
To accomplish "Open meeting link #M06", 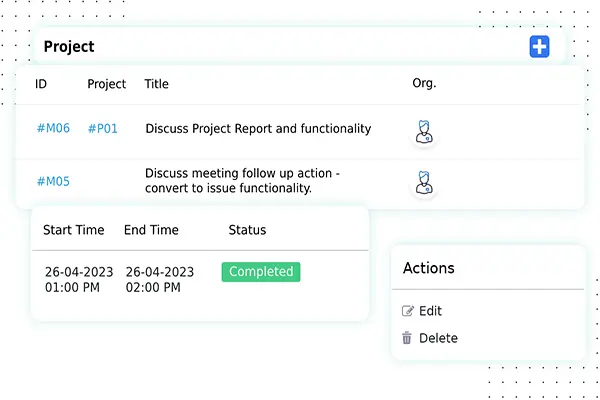I will (x=53, y=129).
